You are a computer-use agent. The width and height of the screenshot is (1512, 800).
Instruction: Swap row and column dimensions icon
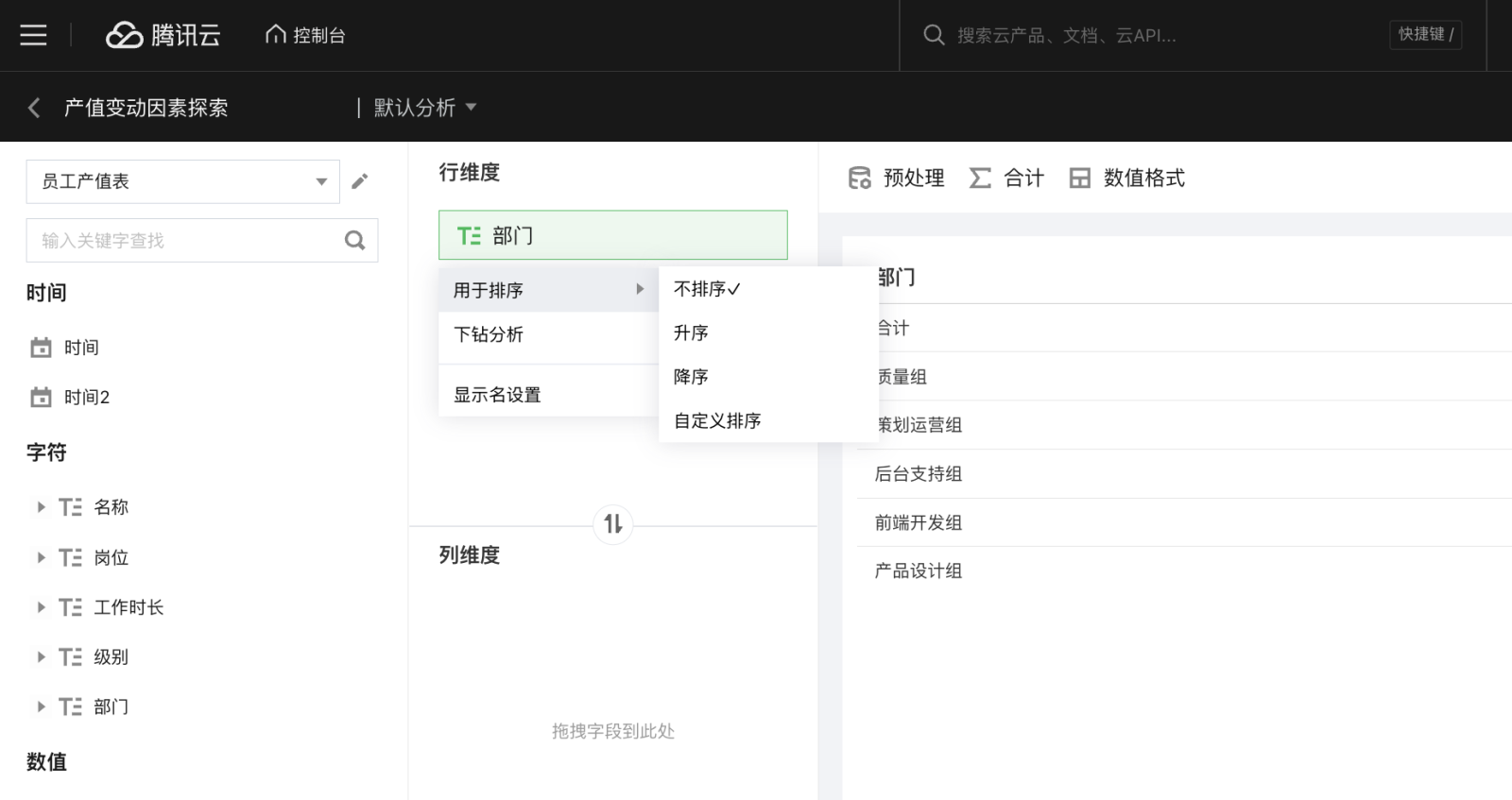coord(612,523)
